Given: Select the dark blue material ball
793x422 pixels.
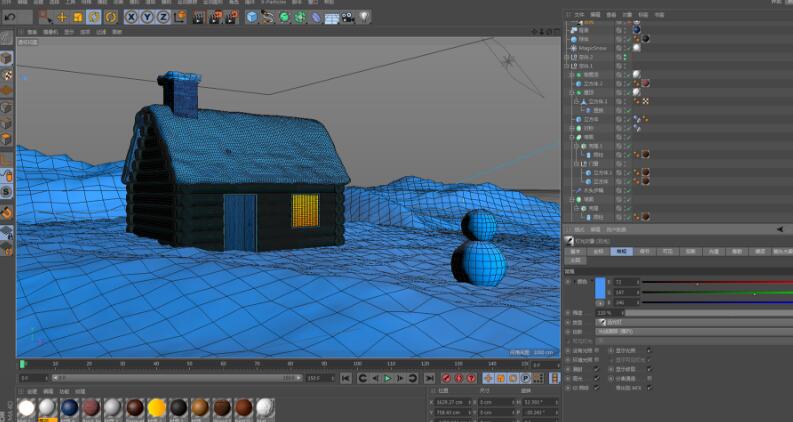Looking at the screenshot, I should pyautogui.click(x=69, y=408).
